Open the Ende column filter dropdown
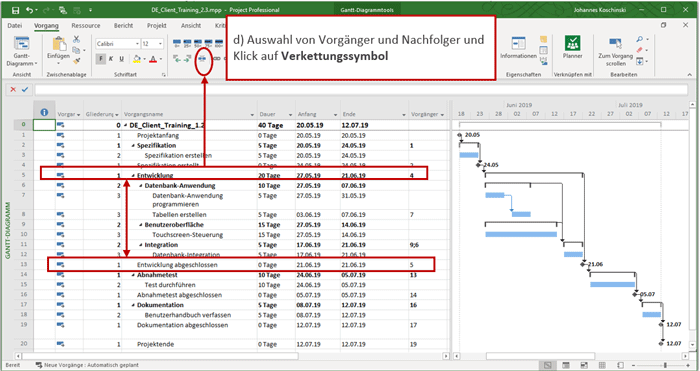The height and width of the screenshot is (371, 700). click(x=404, y=115)
